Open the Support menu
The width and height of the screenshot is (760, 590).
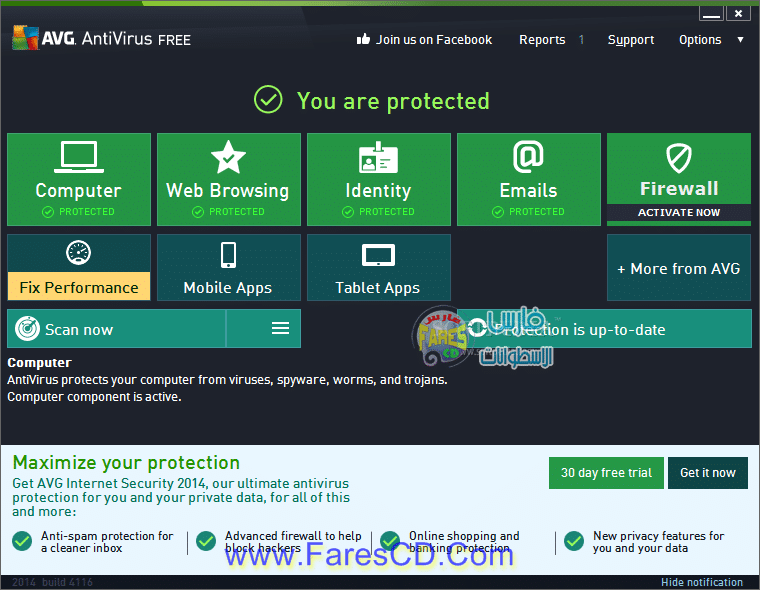pos(631,40)
